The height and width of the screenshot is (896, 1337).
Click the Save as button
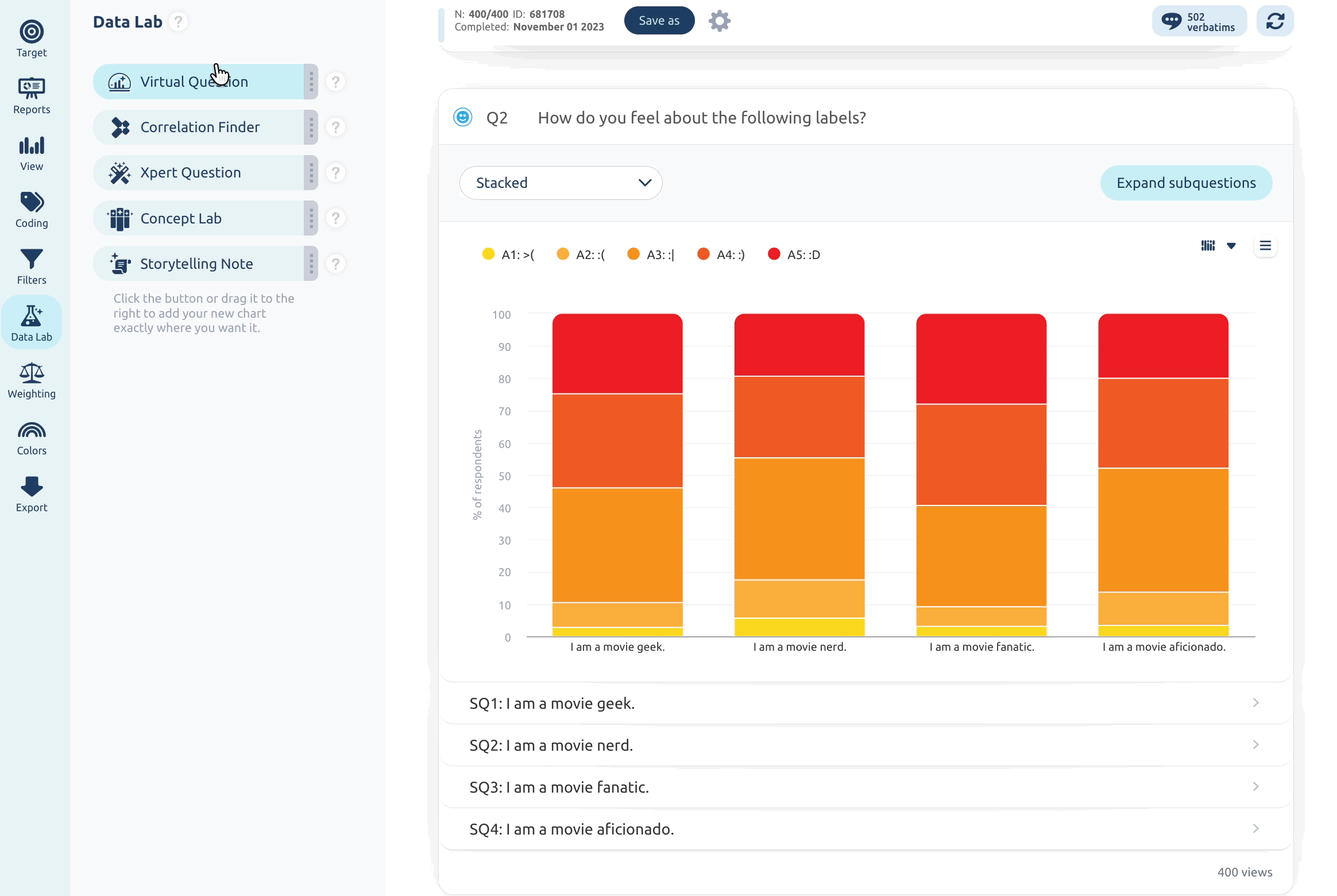[659, 21]
